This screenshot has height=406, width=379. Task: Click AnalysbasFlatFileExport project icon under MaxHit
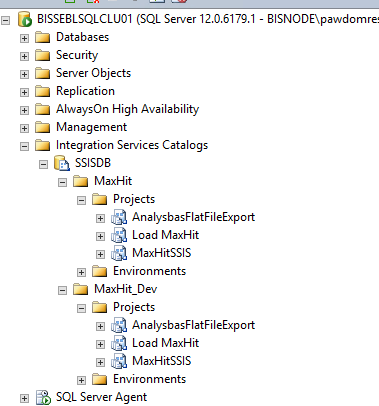click(119, 217)
